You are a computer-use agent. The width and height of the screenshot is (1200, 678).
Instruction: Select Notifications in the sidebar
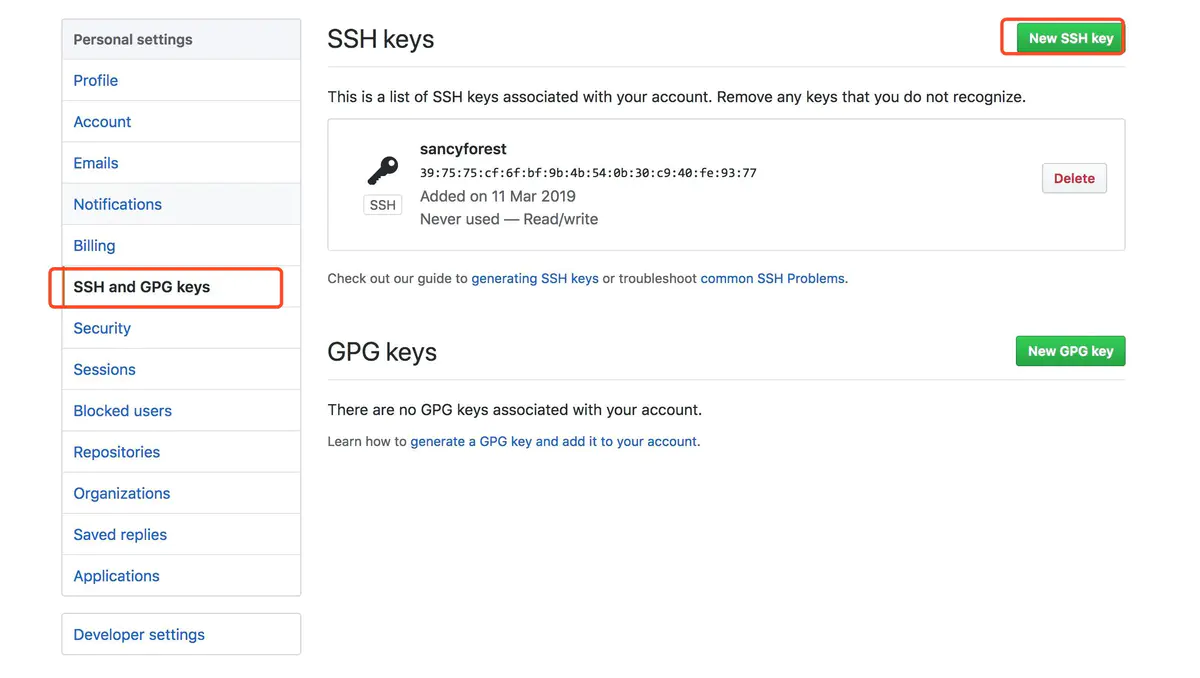click(117, 204)
